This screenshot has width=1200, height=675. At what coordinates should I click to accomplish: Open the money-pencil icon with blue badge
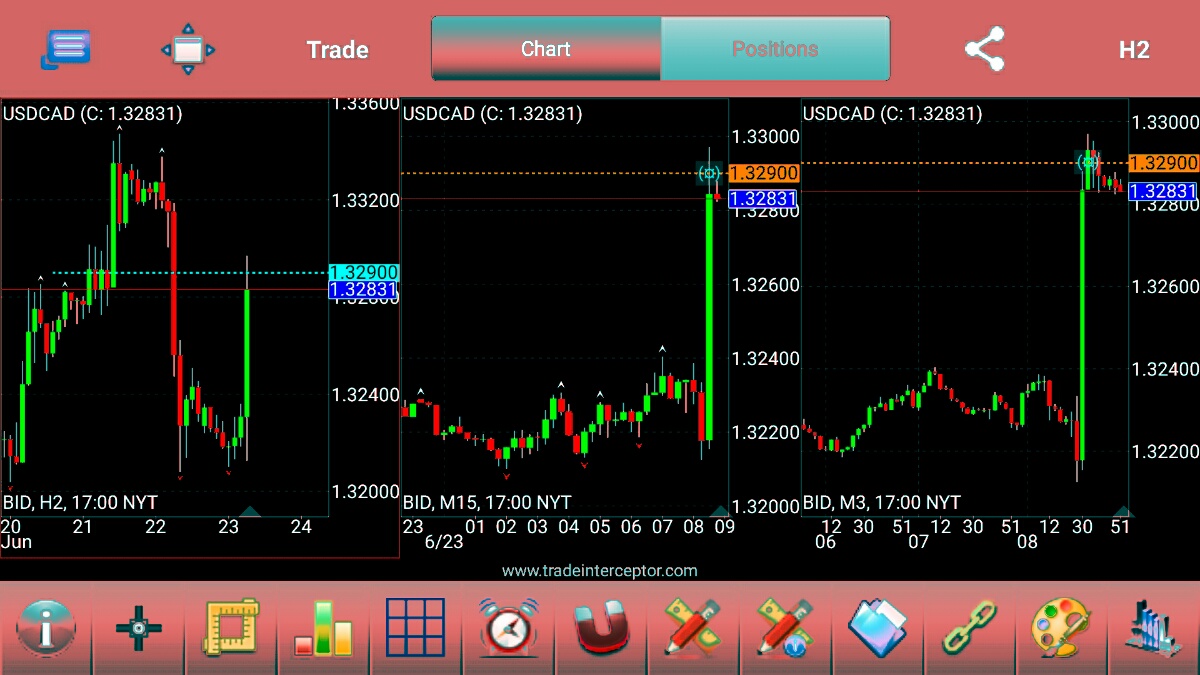click(x=785, y=628)
